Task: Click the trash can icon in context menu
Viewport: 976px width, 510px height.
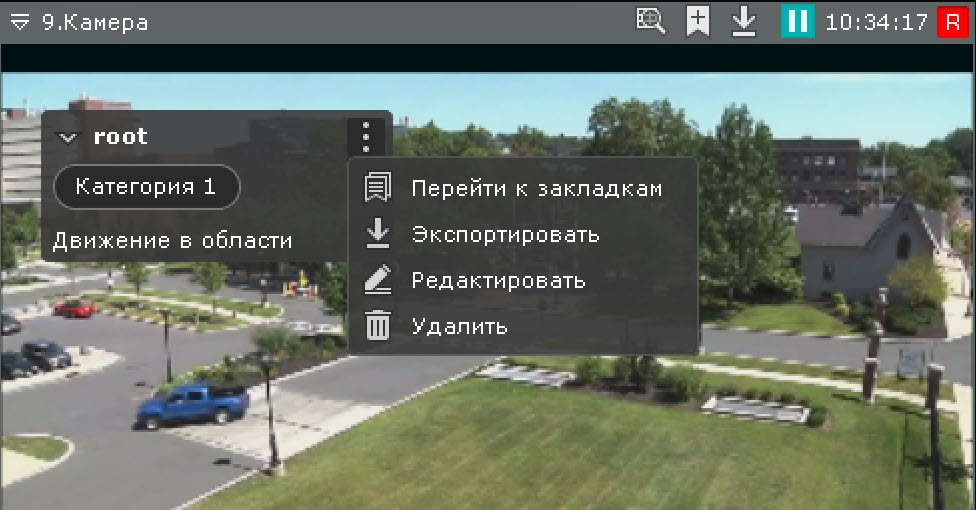Action: tap(377, 326)
